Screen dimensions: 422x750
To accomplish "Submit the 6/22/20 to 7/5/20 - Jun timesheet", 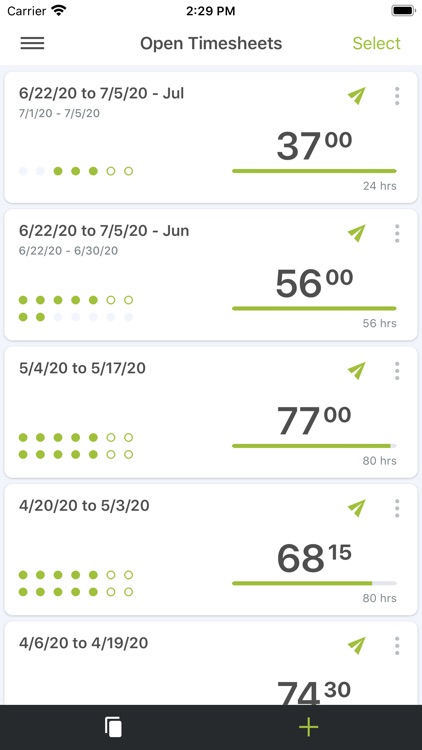I will point(356,233).
